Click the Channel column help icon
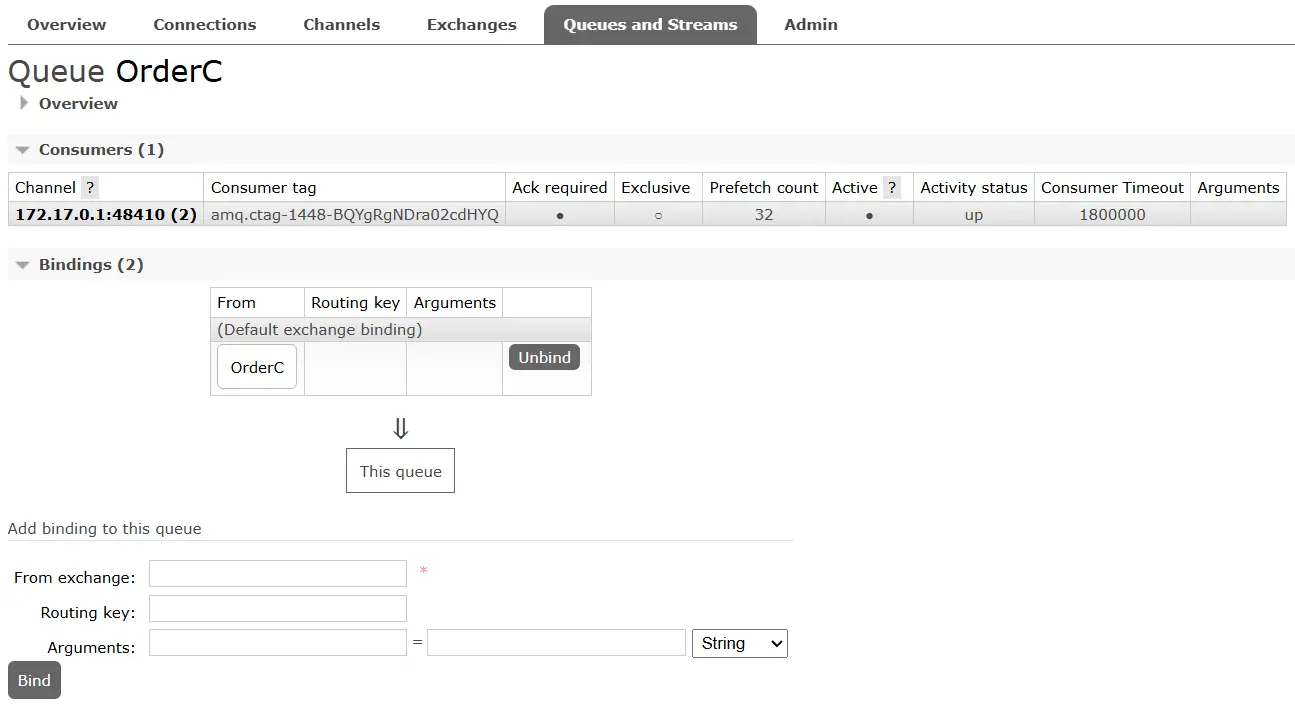 88,187
